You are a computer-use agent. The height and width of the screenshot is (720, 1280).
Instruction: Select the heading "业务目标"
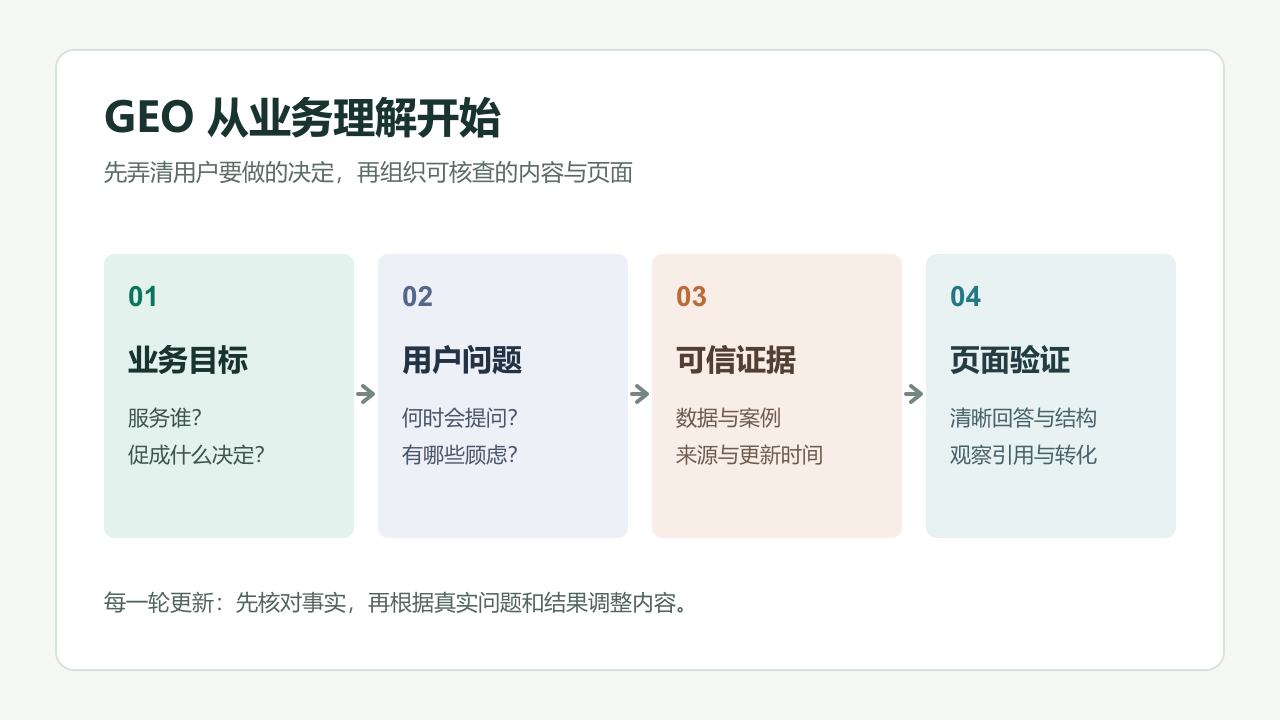(x=188, y=360)
